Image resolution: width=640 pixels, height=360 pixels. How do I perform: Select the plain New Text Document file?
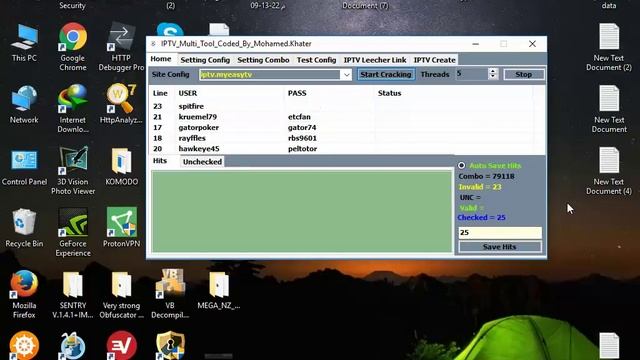point(609,109)
